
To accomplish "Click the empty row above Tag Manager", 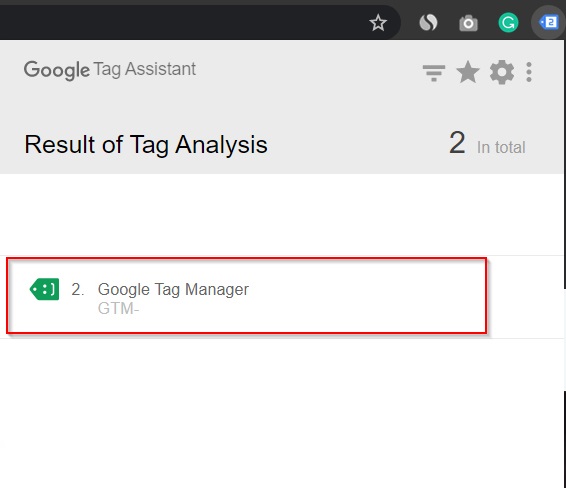I will 283,214.
